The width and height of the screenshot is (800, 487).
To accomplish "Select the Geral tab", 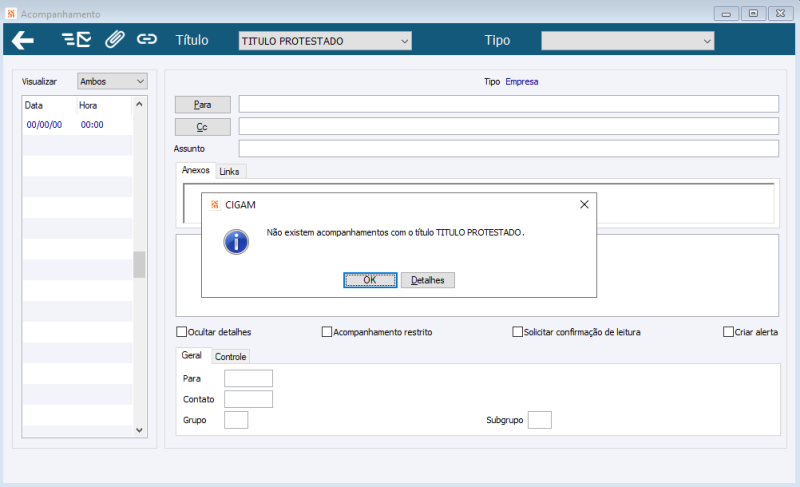I will tap(192, 355).
